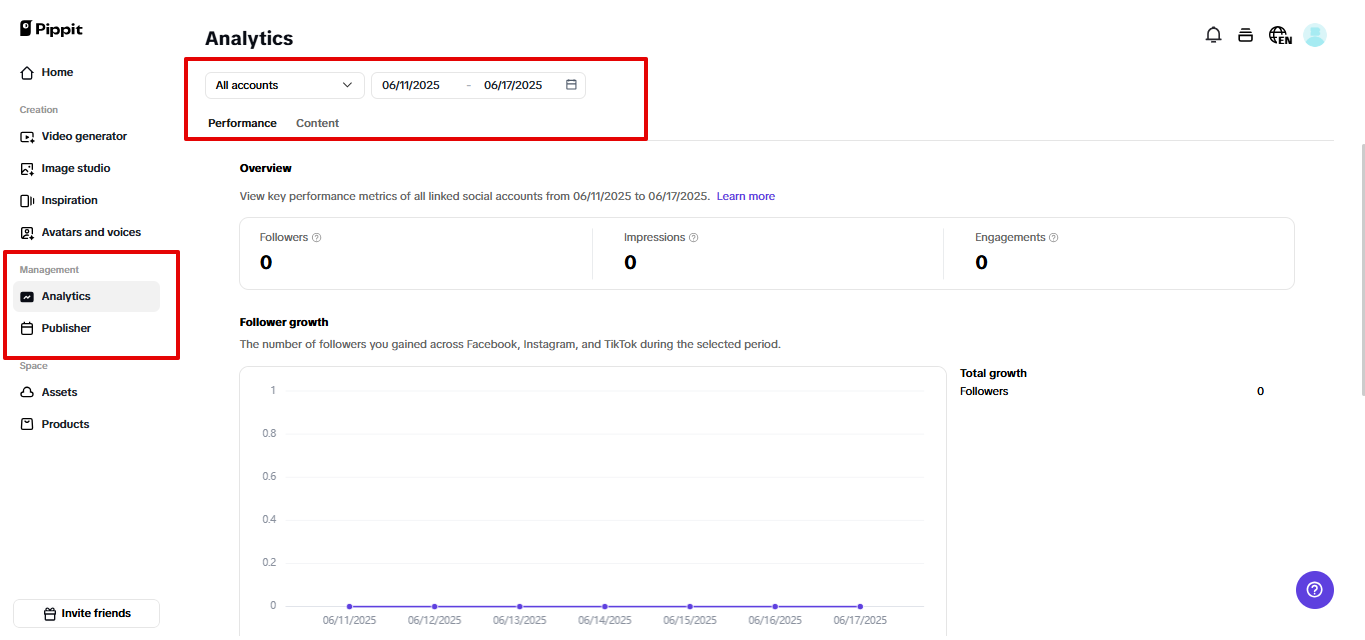
Task: Click the Engagements info tooltip
Action: click(x=1051, y=237)
